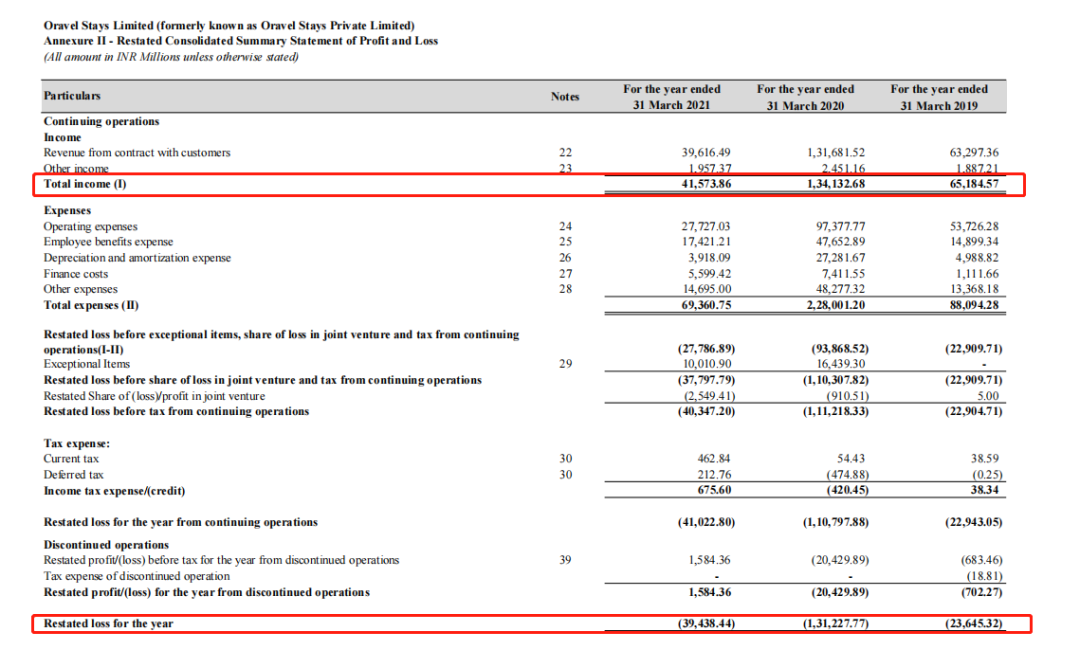
Task: Select exceptional items value 16,439.30
Action: pos(840,364)
